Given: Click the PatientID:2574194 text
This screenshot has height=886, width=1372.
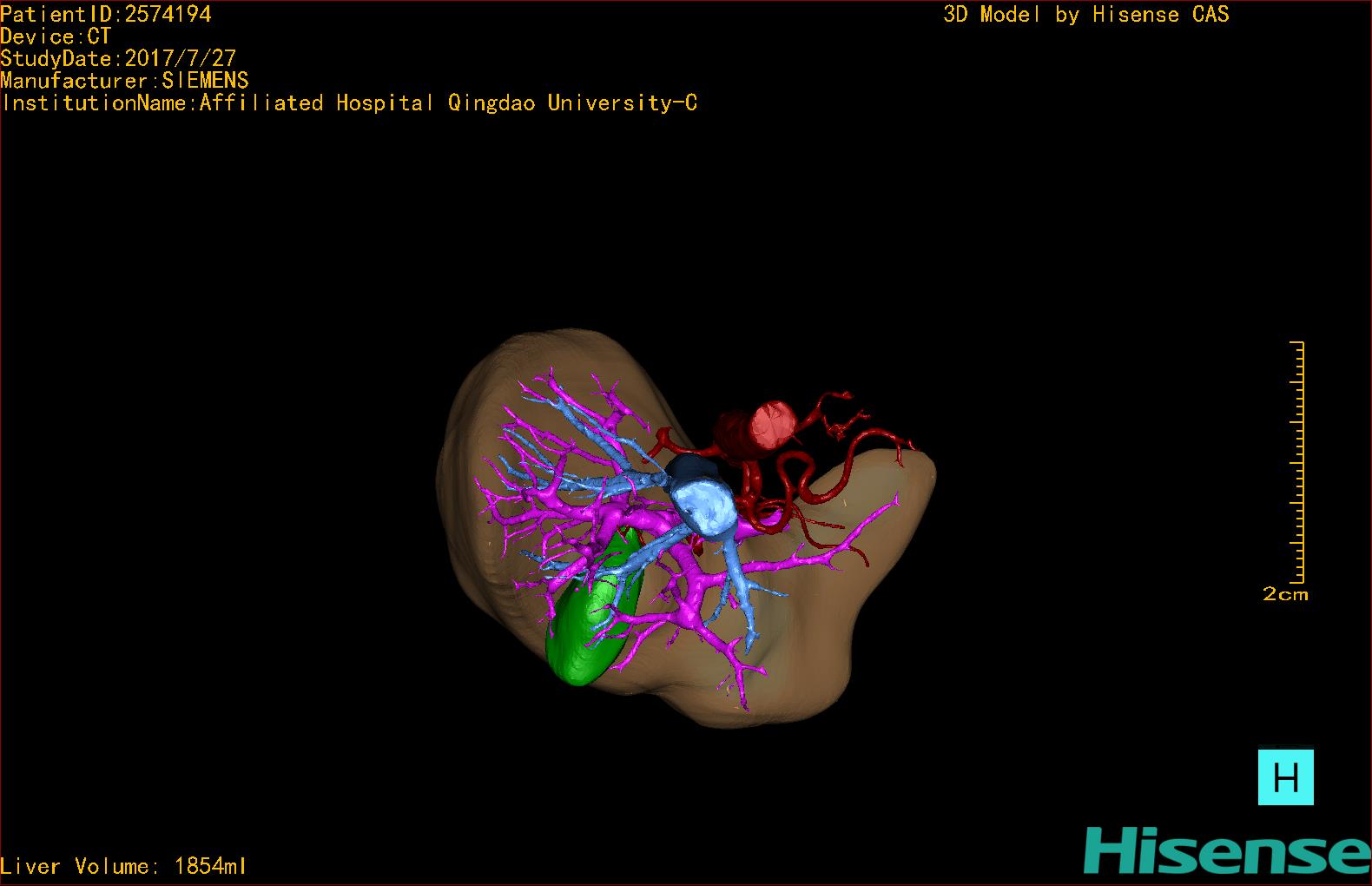Looking at the screenshot, I should coord(106,14).
